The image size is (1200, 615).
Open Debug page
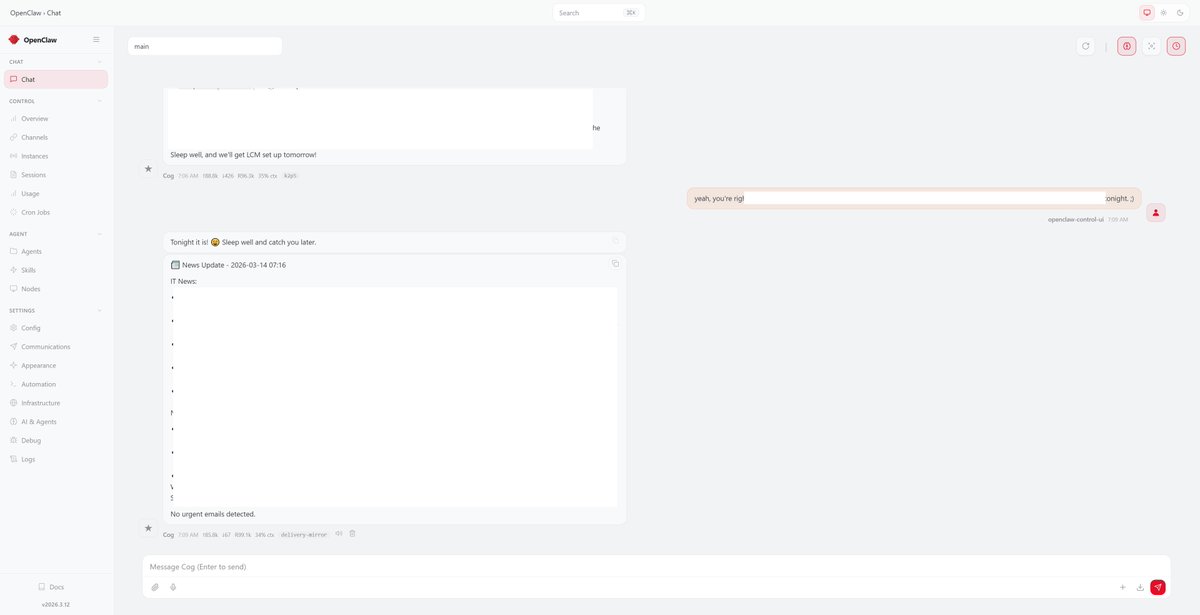point(56,440)
